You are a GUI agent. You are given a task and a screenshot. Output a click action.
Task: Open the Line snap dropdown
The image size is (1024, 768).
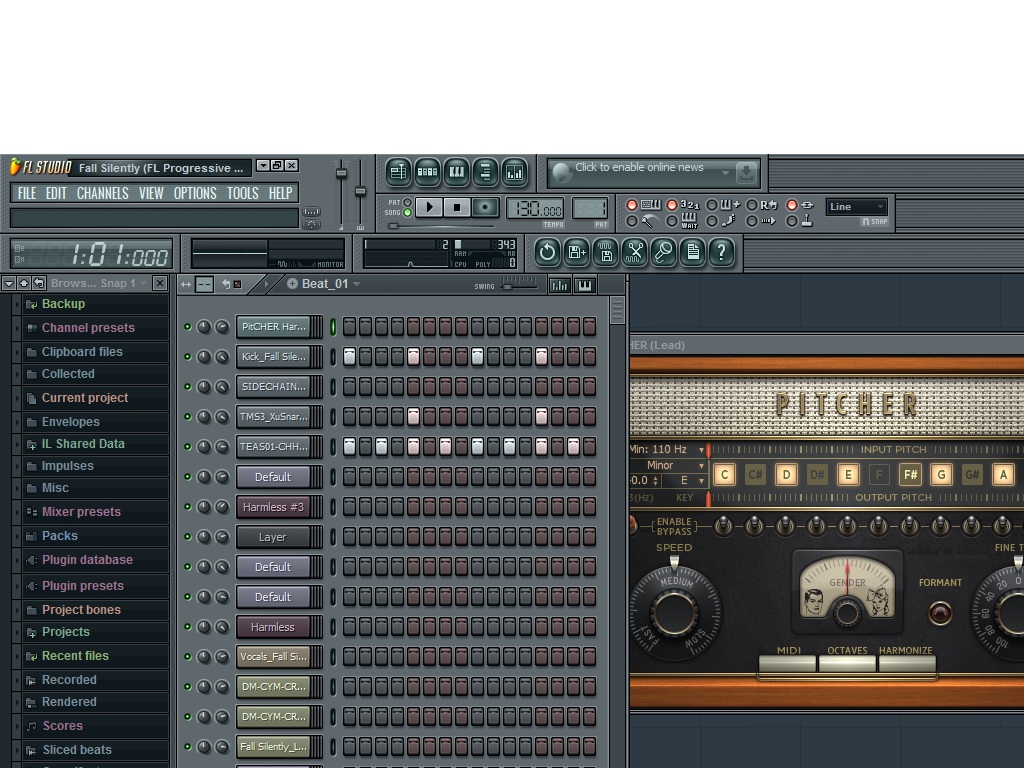click(857, 207)
